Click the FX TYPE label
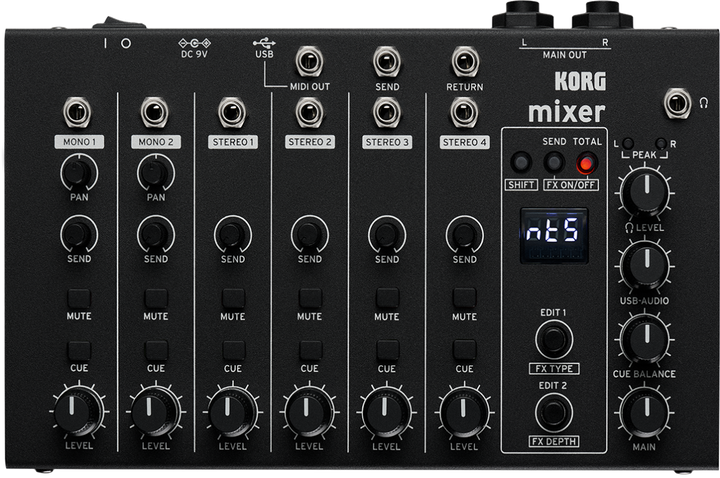 click(554, 368)
